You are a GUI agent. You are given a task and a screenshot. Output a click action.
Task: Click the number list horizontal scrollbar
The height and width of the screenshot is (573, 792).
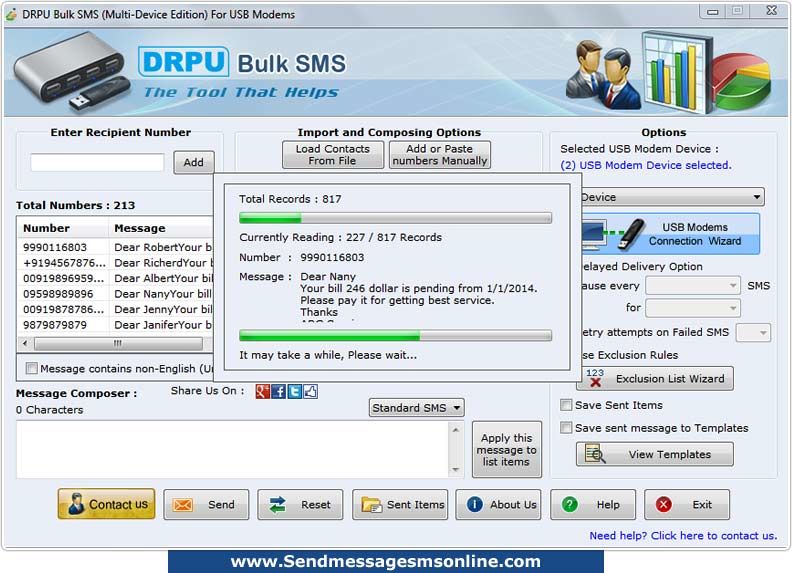point(117,344)
